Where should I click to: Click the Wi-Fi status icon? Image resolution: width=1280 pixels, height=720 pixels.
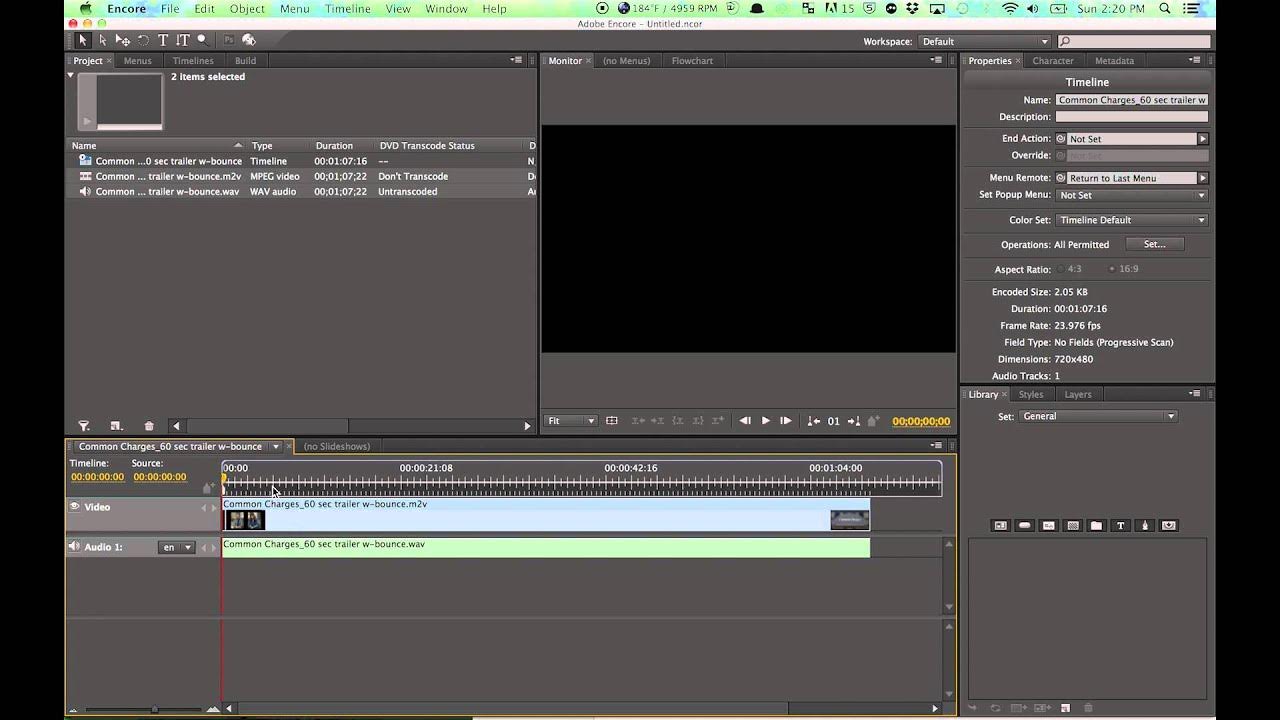coord(1009,9)
